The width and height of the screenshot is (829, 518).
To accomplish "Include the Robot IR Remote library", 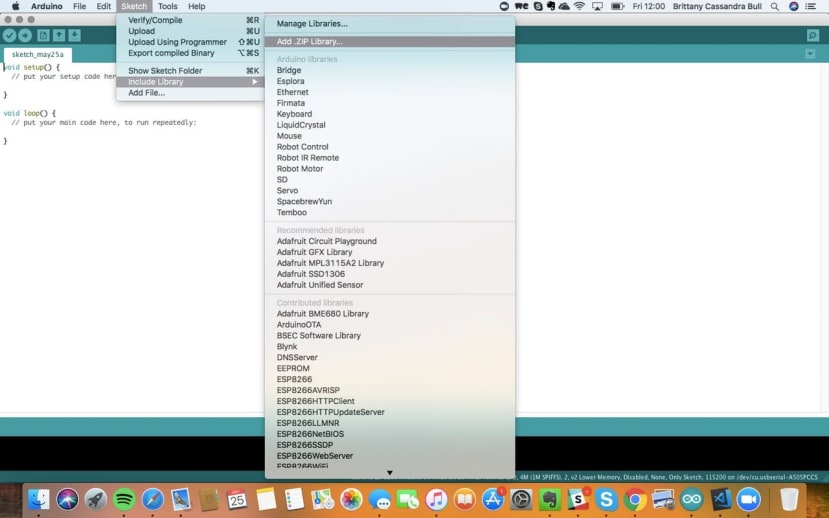I will click(x=390, y=158).
